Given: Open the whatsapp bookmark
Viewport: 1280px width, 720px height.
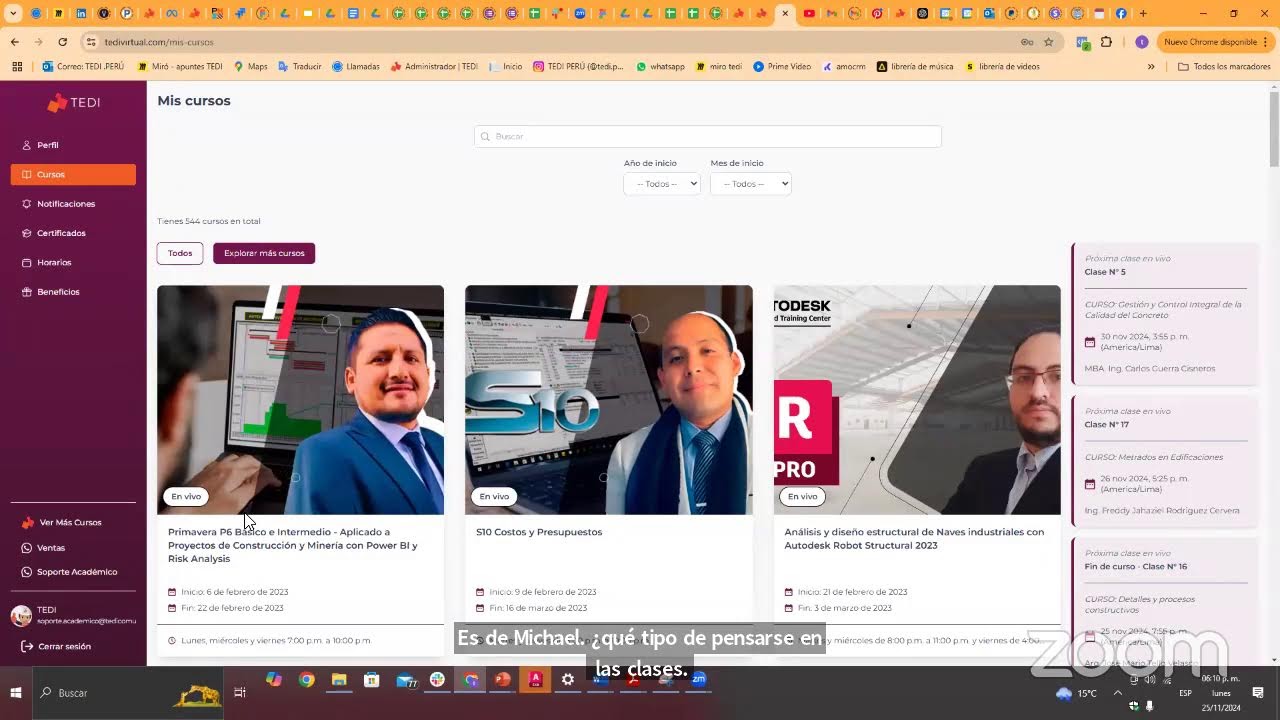Looking at the screenshot, I should click(x=660, y=67).
